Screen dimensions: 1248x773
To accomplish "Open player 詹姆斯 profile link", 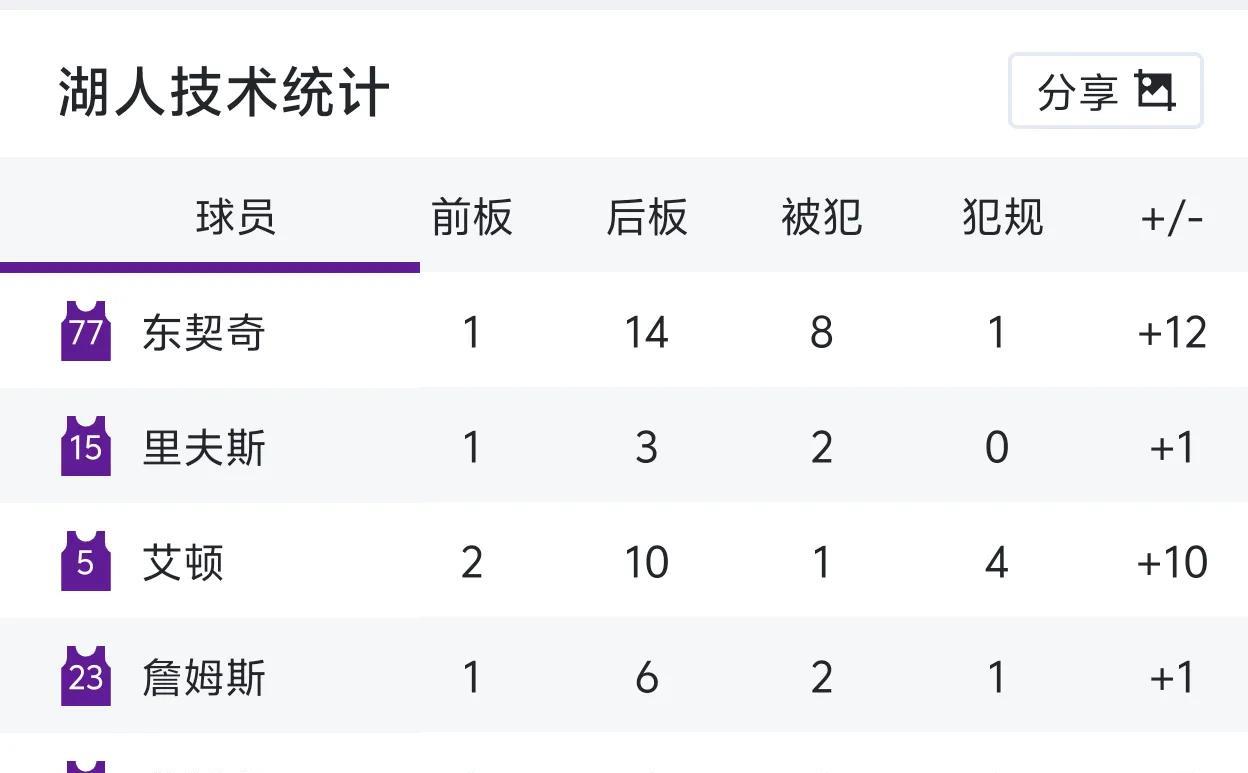I will (204, 678).
